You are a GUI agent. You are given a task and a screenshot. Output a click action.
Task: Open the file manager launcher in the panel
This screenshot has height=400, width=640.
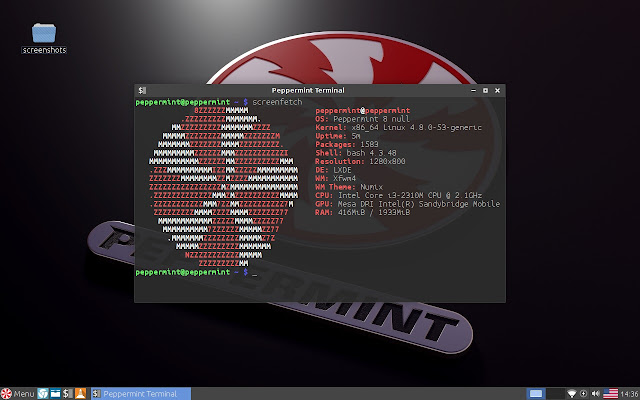tap(55, 393)
